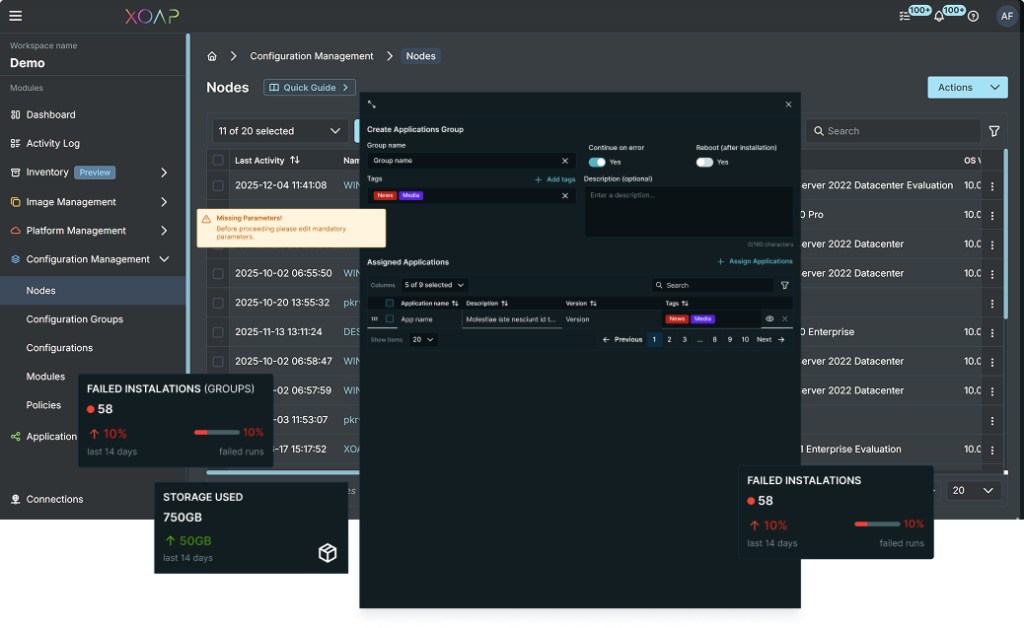Open the Nodes breadcrumb tab
The width and height of the screenshot is (1024, 628).
click(420, 56)
